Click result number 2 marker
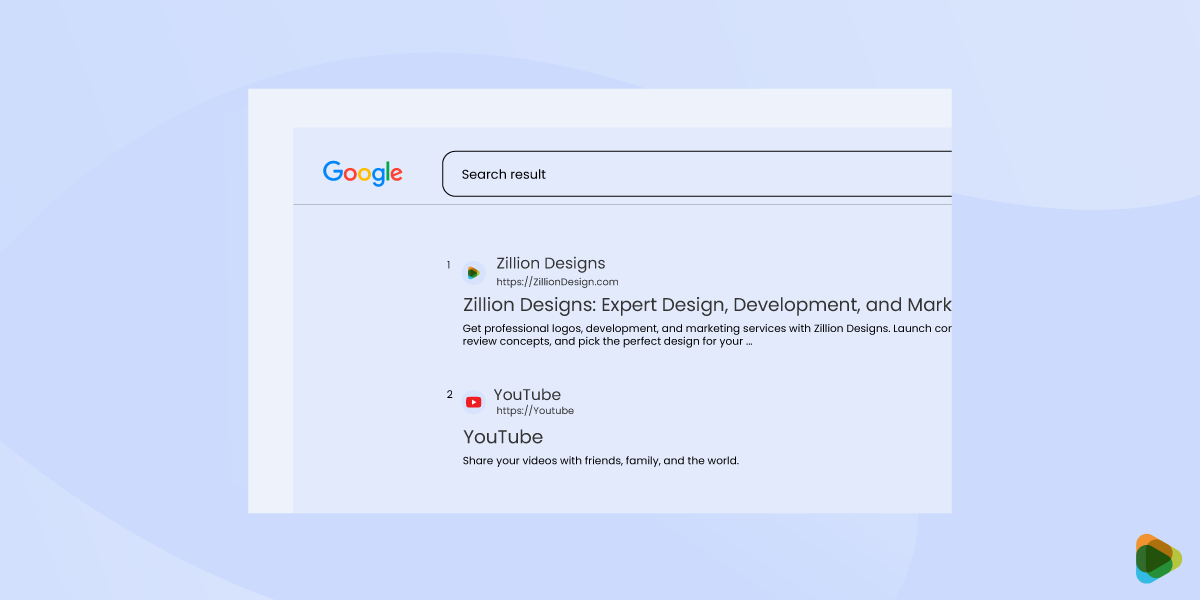Image resolution: width=1200 pixels, height=600 pixels. click(x=449, y=394)
